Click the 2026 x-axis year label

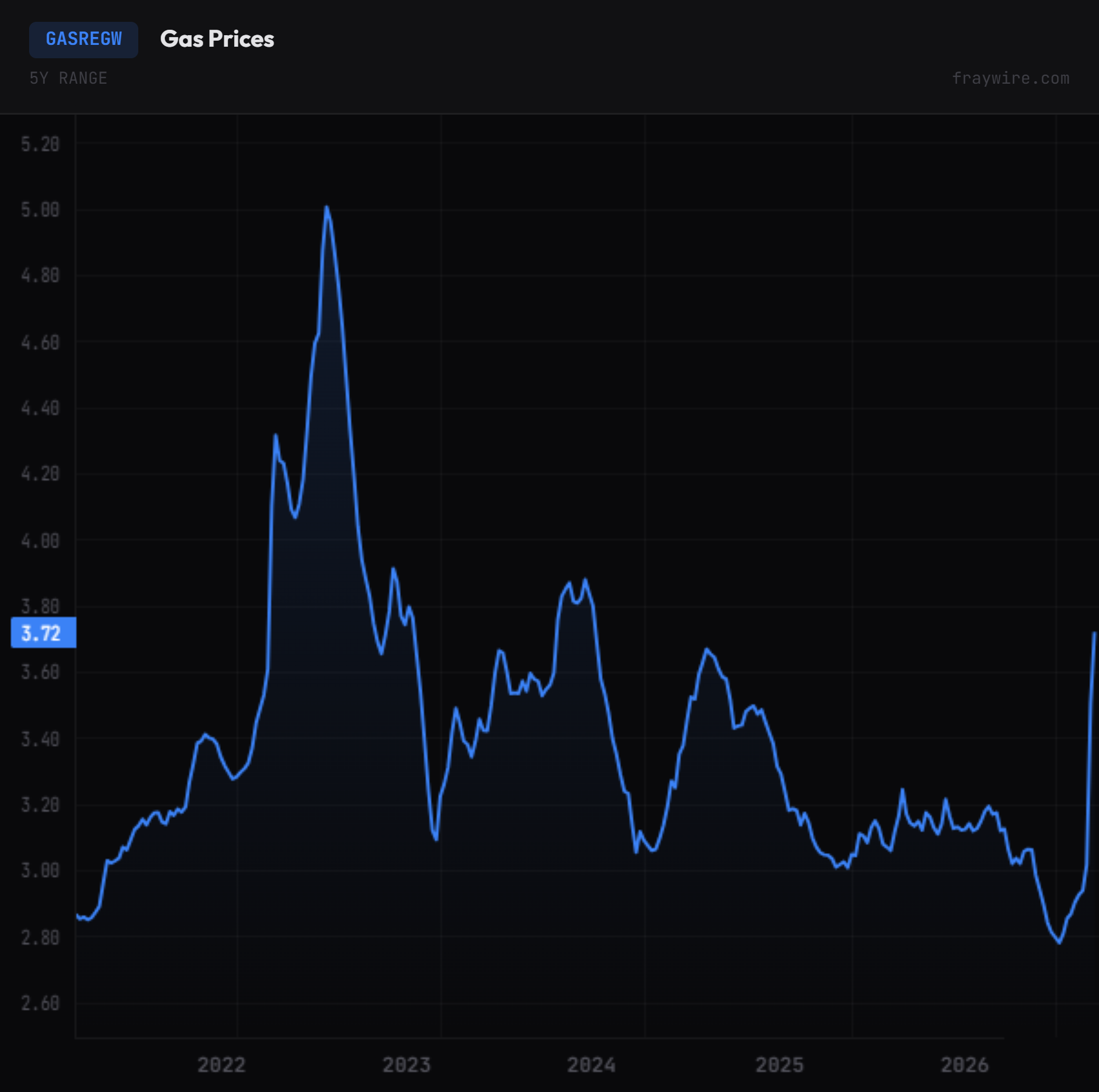[964, 1065]
